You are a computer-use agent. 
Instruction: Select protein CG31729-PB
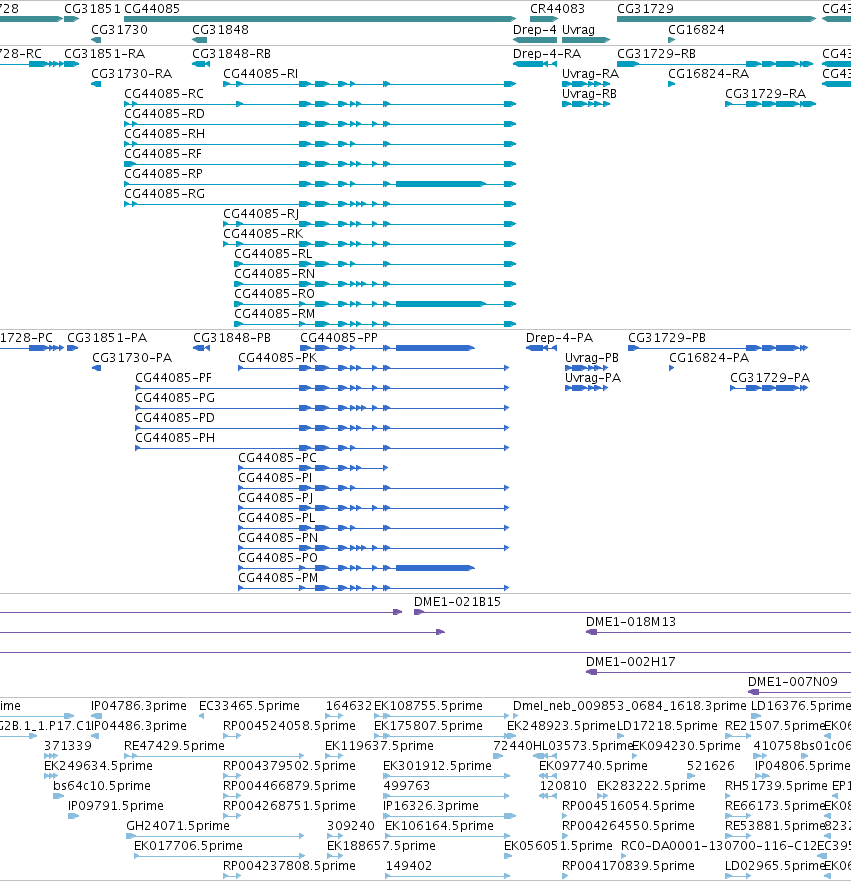[718, 348]
